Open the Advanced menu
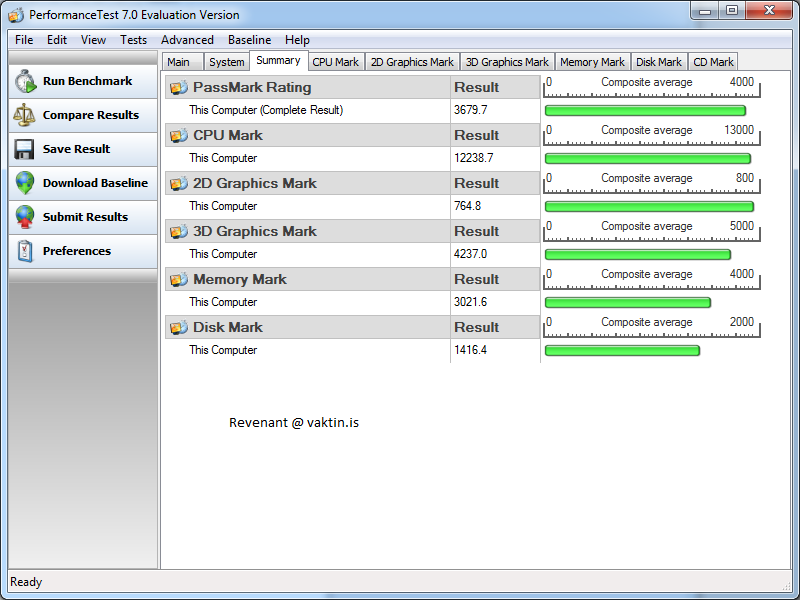The height and width of the screenshot is (603, 802). pos(187,40)
